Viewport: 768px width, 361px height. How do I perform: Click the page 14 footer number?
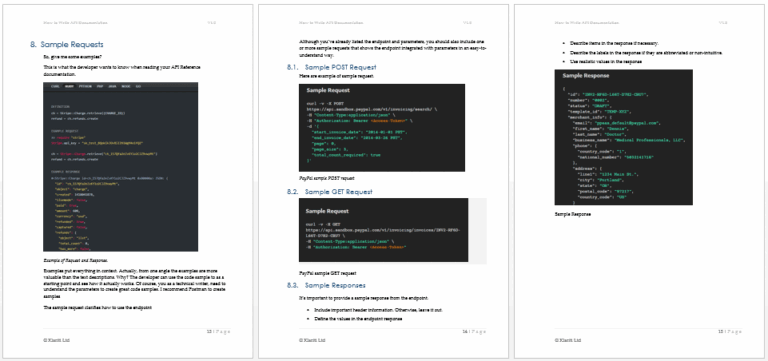click(474, 332)
